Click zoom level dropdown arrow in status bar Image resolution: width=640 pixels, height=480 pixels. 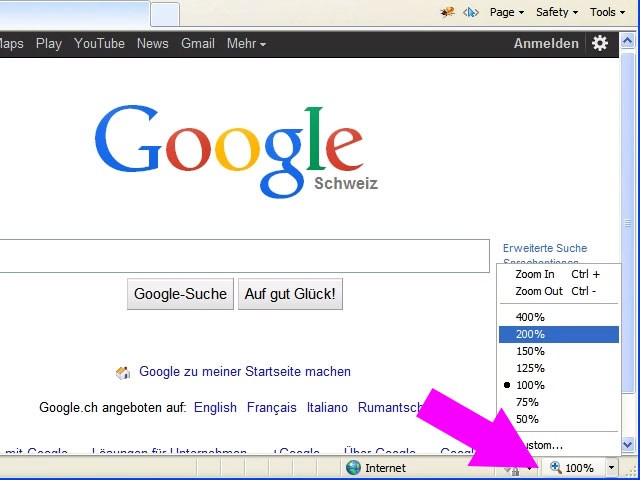pyautogui.click(x=611, y=467)
